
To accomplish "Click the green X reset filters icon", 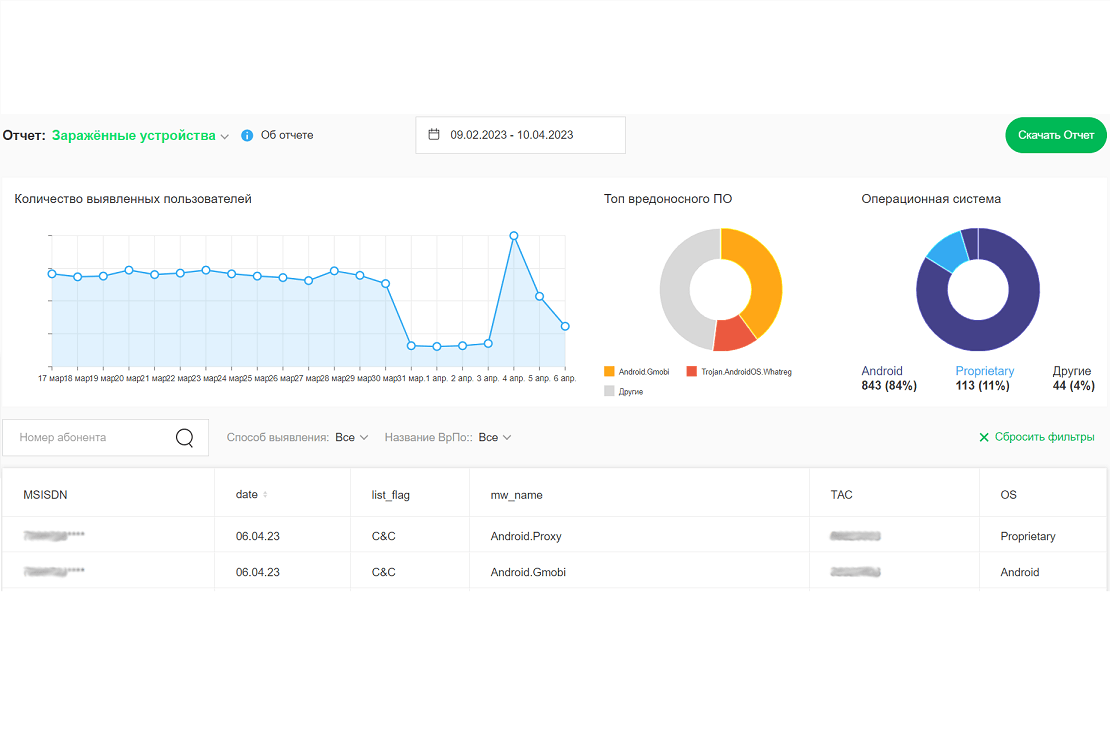I will click(x=984, y=438).
